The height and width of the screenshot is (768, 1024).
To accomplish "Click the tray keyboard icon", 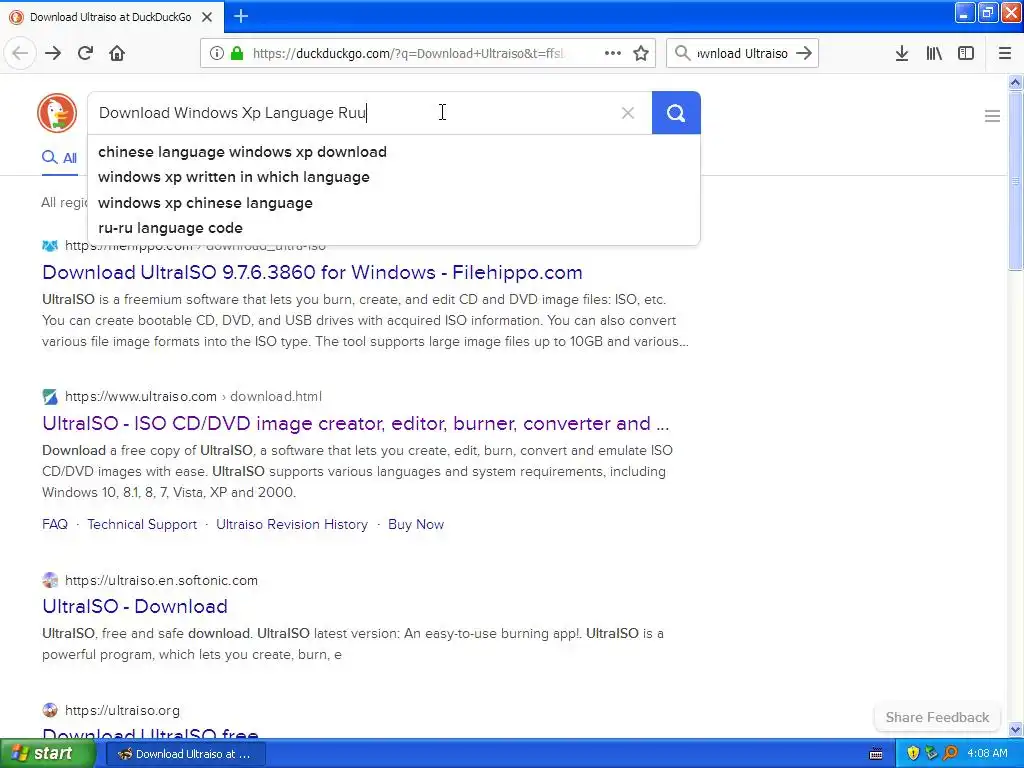I will (876, 754).
